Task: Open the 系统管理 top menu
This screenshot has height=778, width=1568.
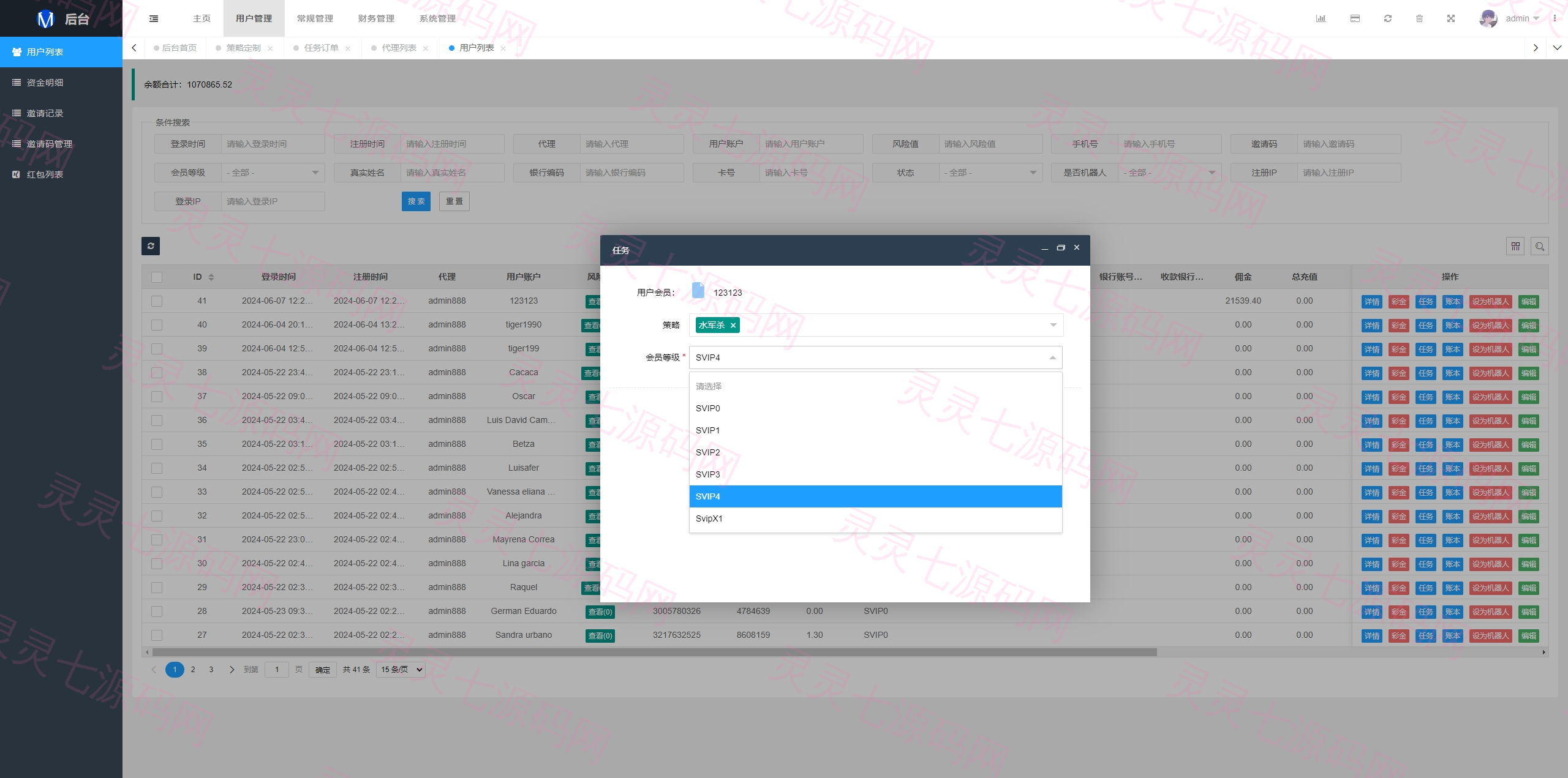Action: [x=437, y=18]
